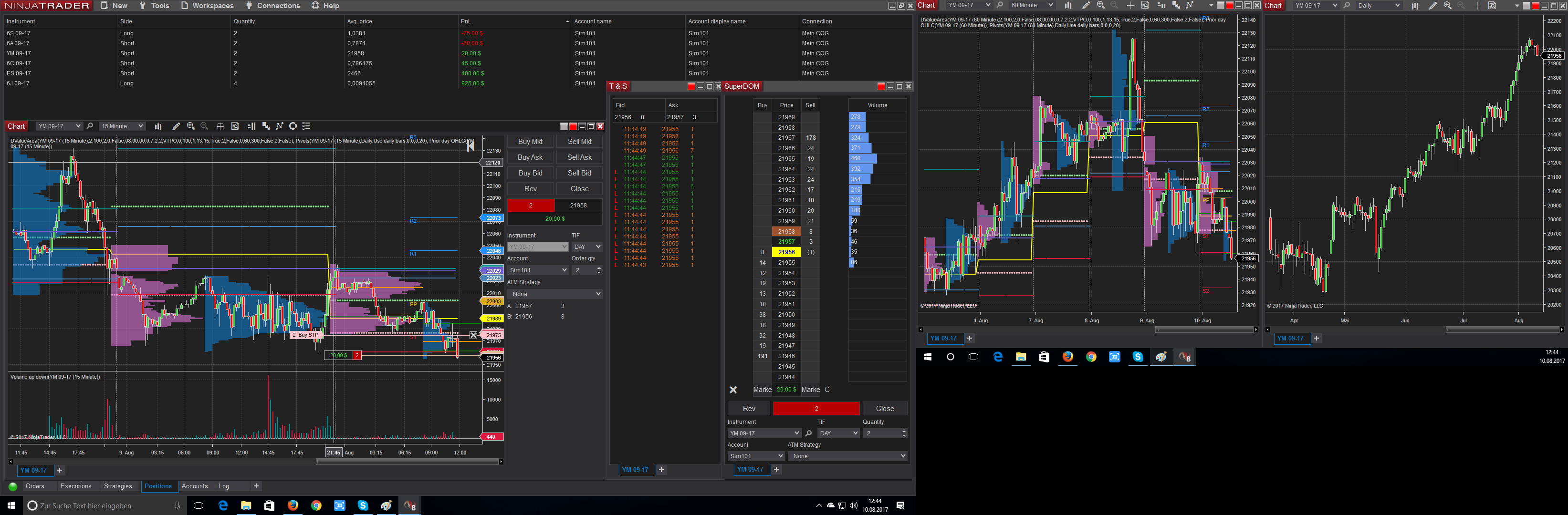The width and height of the screenshot is (1568, 515).
Task: Open Skype from the Windows taskbar
Action: coord(363,505)
